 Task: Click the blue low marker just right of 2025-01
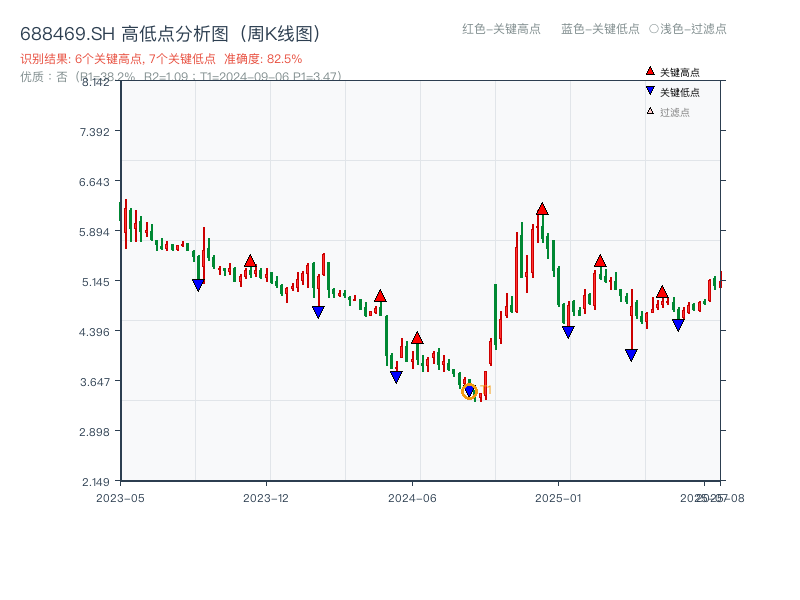(x=568, y=332)
